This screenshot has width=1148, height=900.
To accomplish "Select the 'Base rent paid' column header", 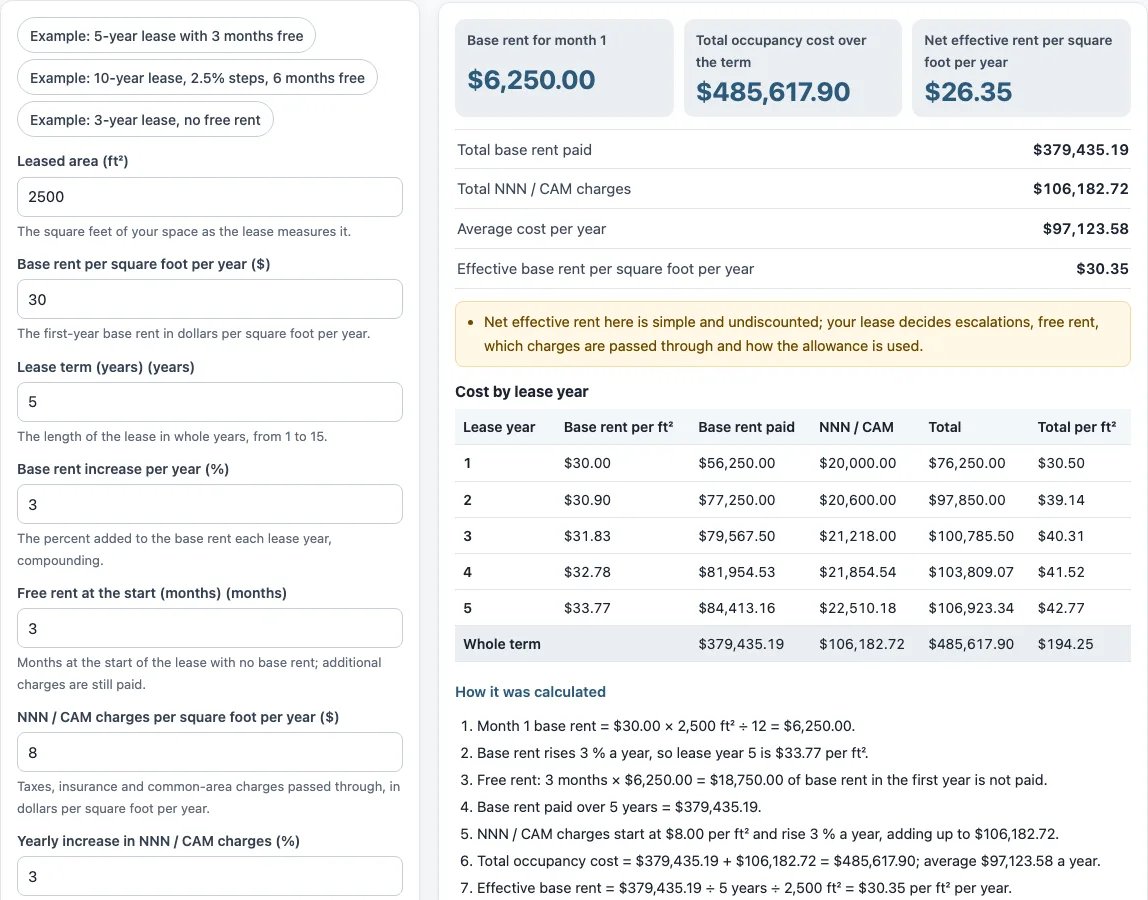I will click(746, 427).
